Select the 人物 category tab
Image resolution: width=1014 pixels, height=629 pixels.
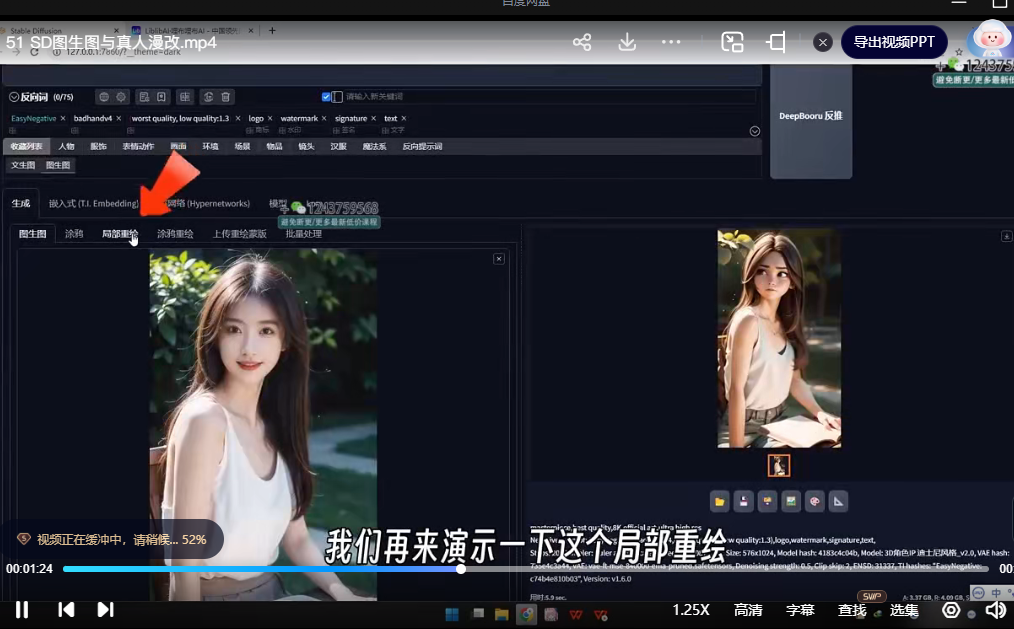click(x=67, y=147)
